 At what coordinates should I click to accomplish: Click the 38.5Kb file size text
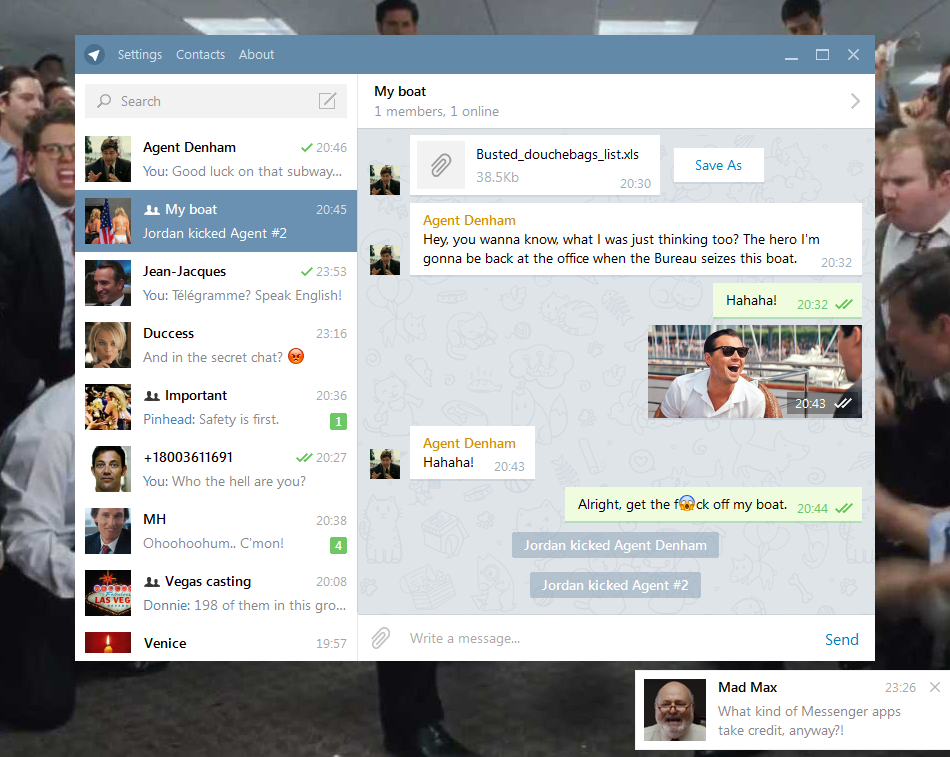pos(497,177)
